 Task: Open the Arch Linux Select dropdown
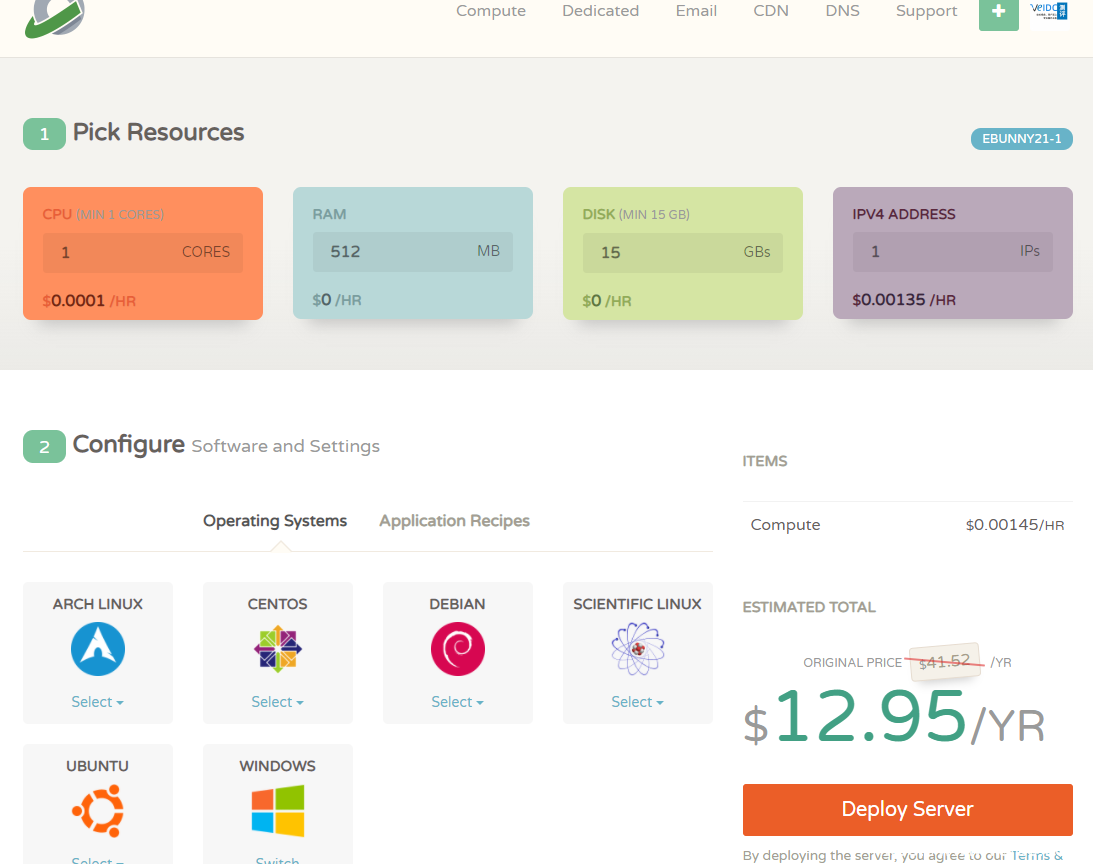(x=98, y=702)
